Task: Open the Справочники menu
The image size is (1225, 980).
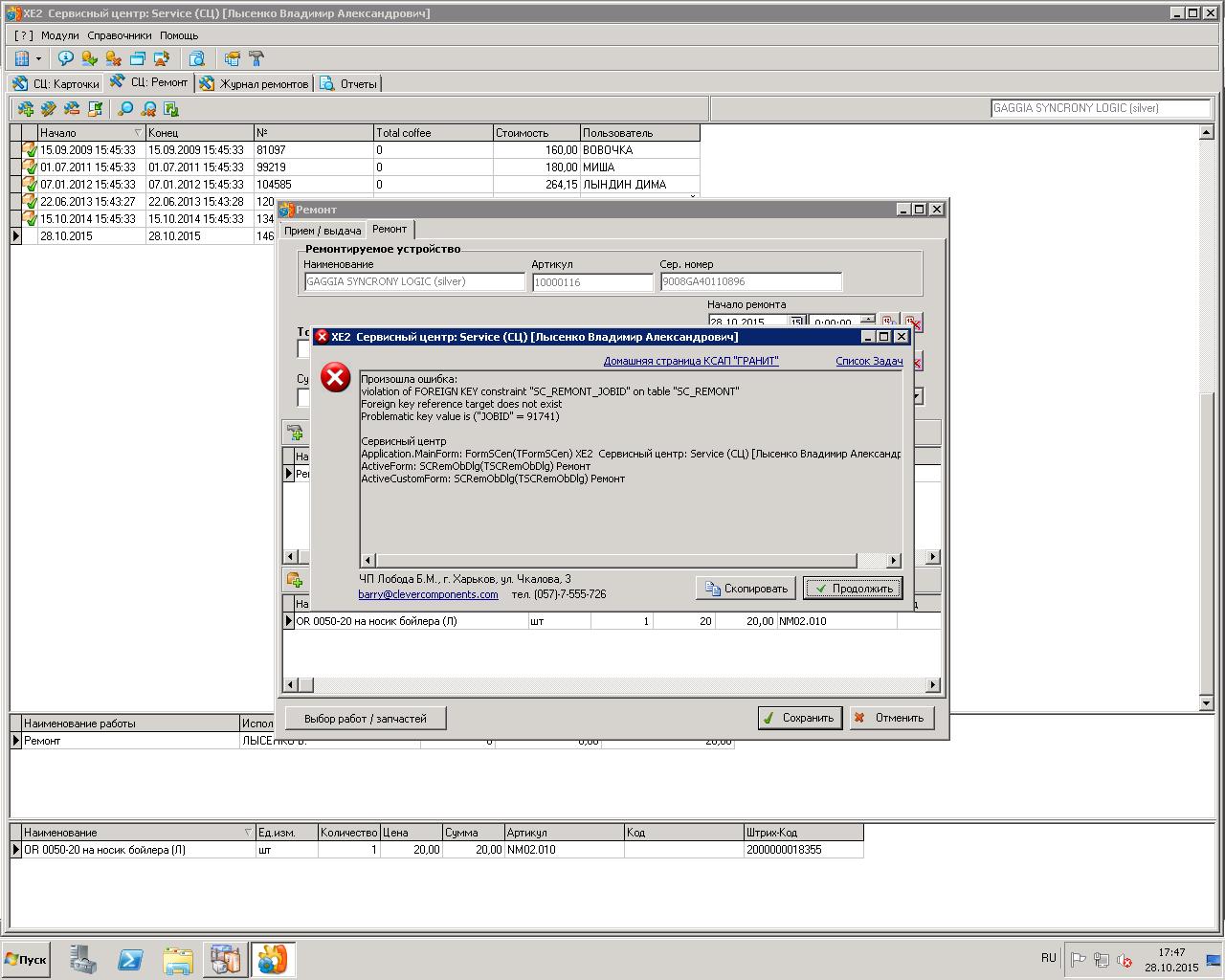Action: (120, 35)
